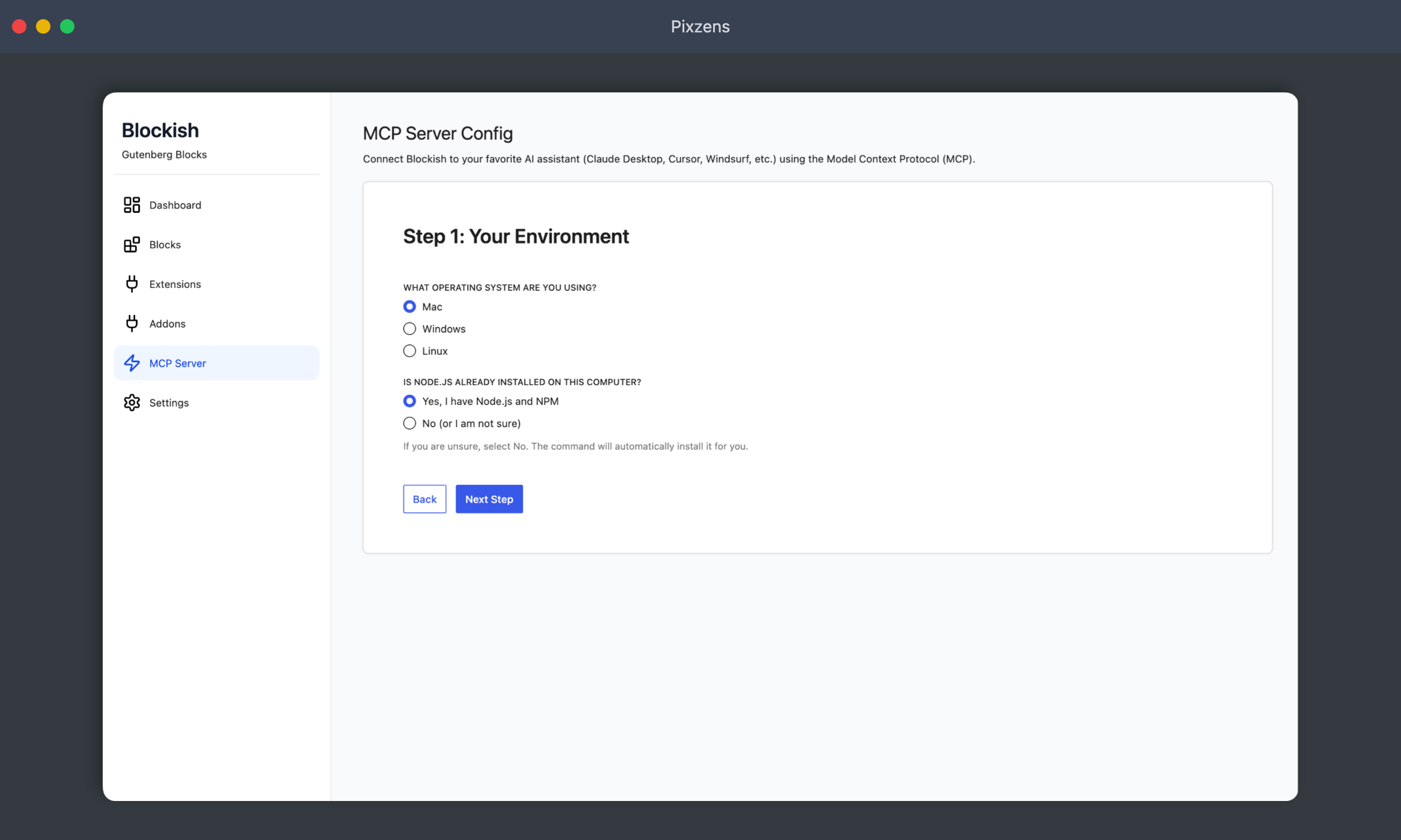The width and height of the screenshot is (1401, 840).
Task: Open the Extensions page
Action: point(175,284)
